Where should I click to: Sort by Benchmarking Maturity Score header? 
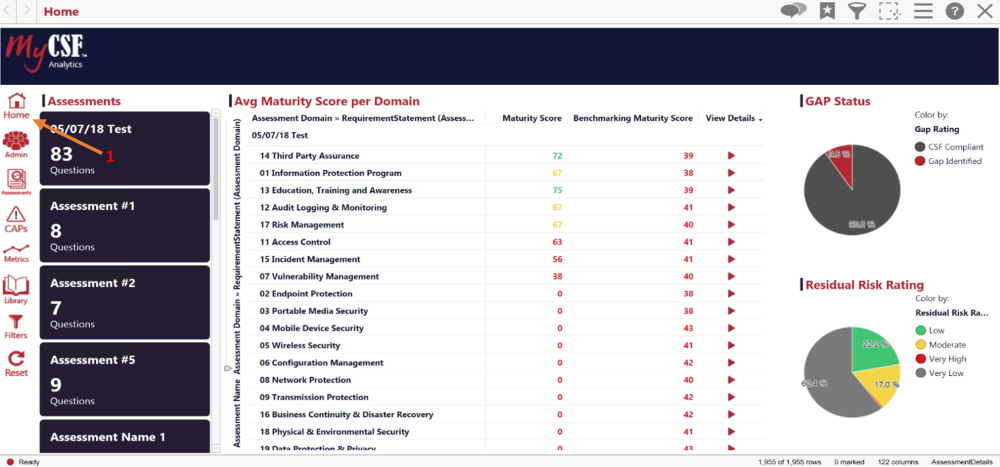(x=633, y=118)
